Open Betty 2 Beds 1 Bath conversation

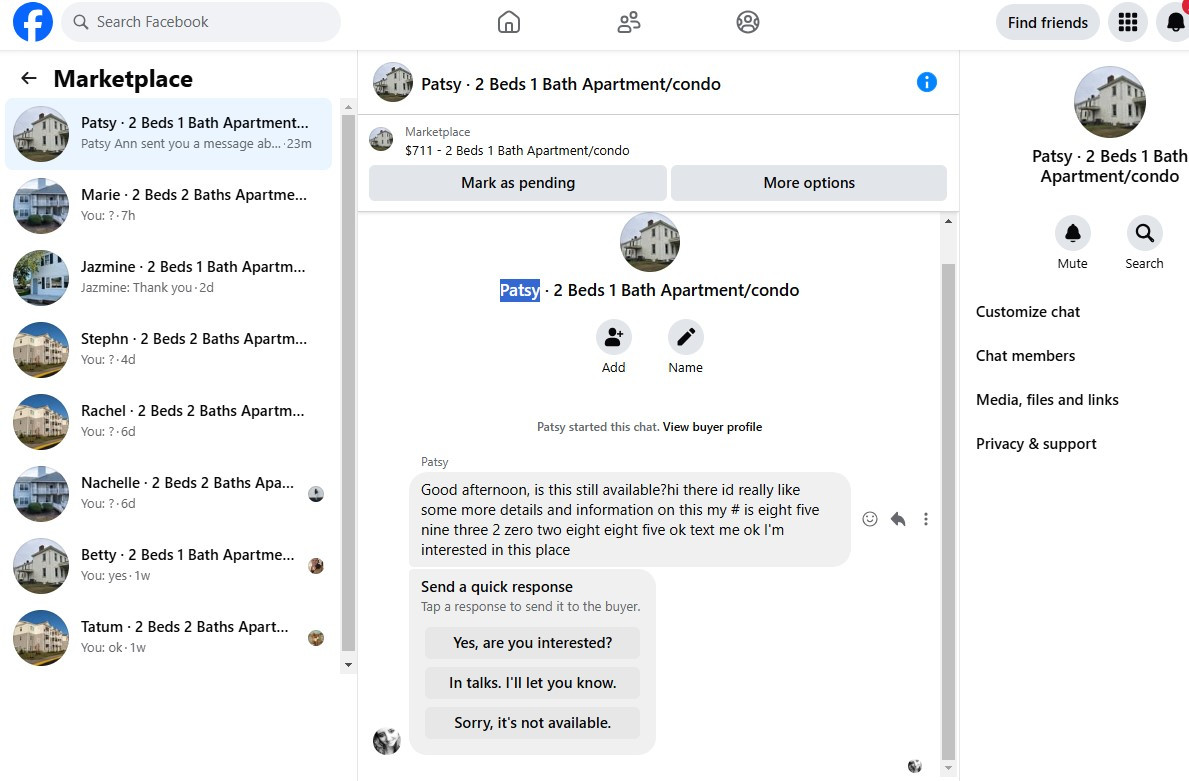[x=168, y=566]
